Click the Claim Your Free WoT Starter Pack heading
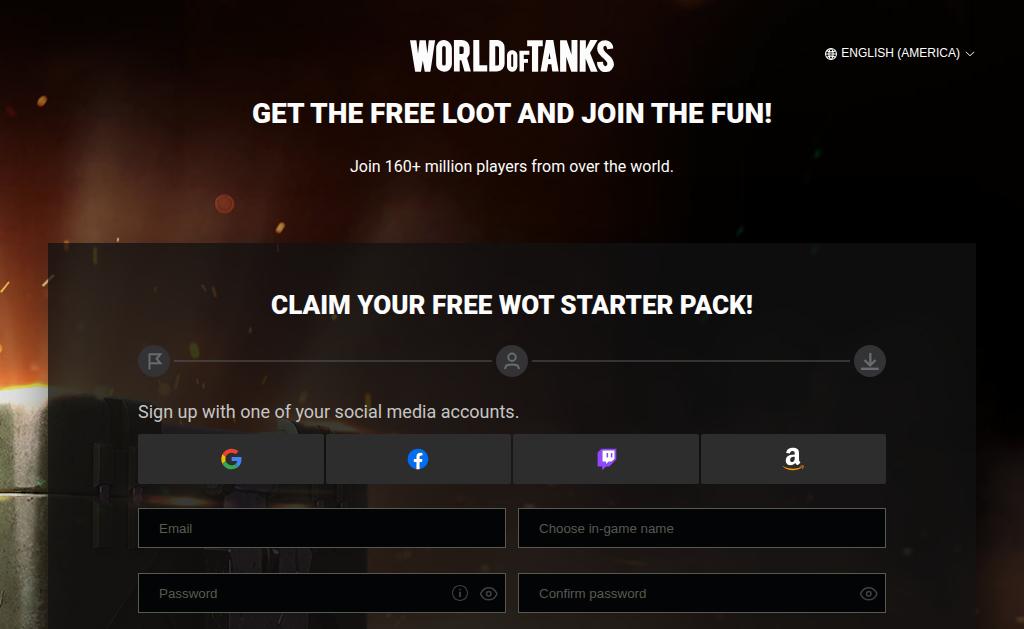The image size is (1024, 629). pos(512,305)
